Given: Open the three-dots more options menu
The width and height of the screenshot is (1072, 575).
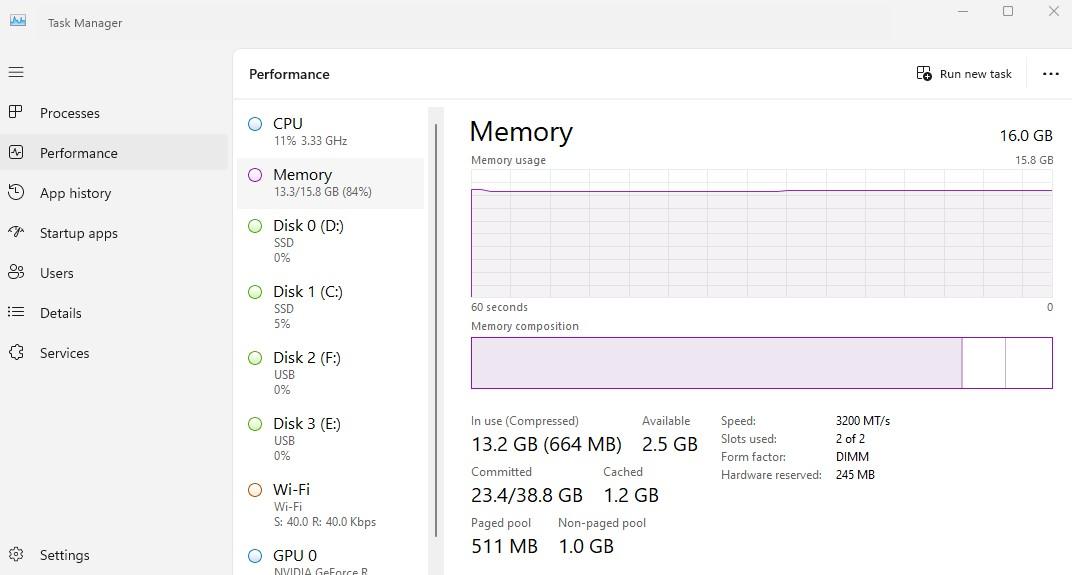Looking at the screenshot, I should [1051, 74].
